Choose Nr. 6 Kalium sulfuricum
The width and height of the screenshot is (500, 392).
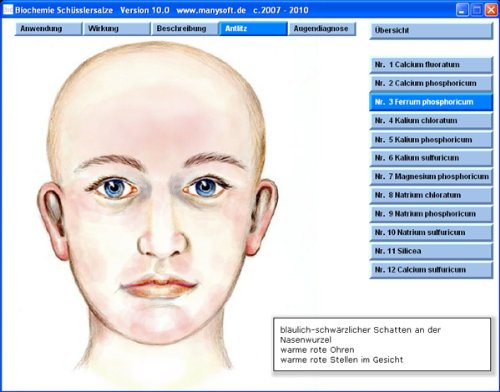click(x=431, y=158)
